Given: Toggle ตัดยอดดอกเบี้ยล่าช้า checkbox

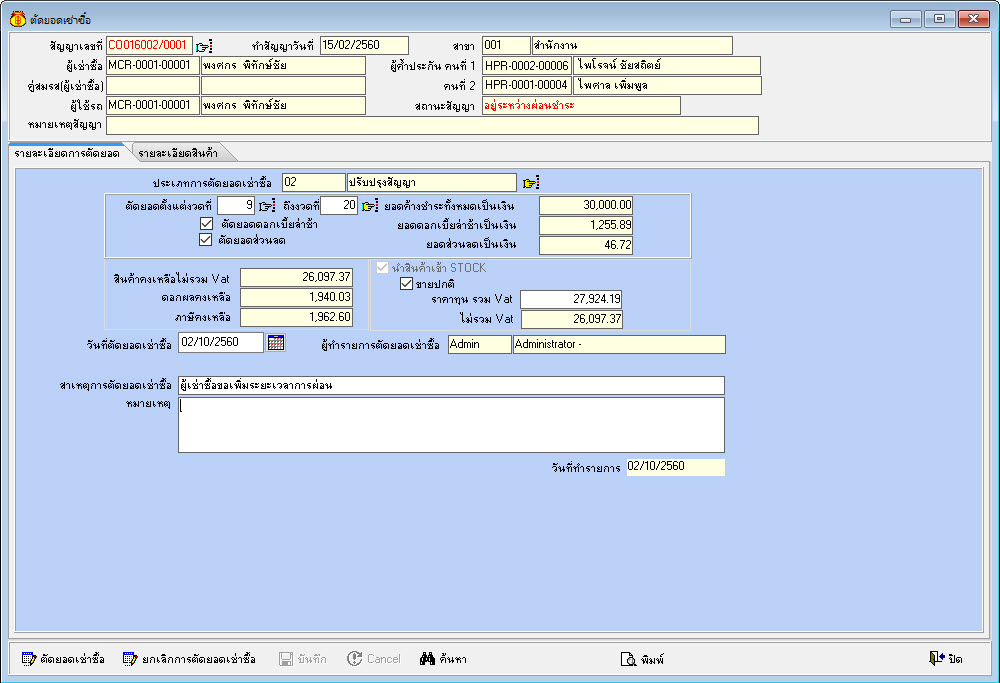Looking at the screenshot, I should (x=206, y=224).
